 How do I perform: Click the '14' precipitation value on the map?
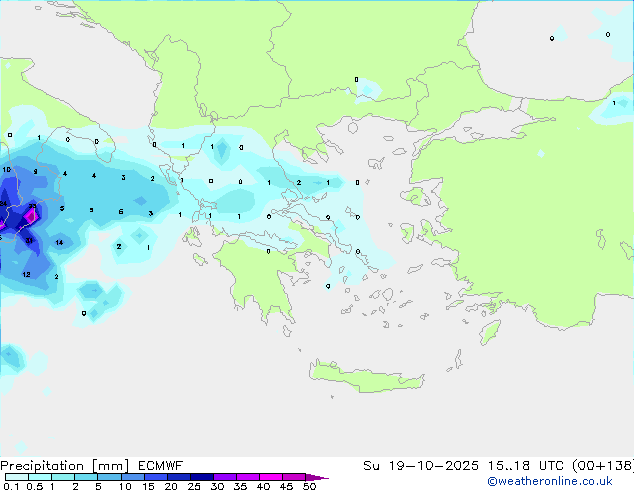pyautogui.click(x=59, y=243)
